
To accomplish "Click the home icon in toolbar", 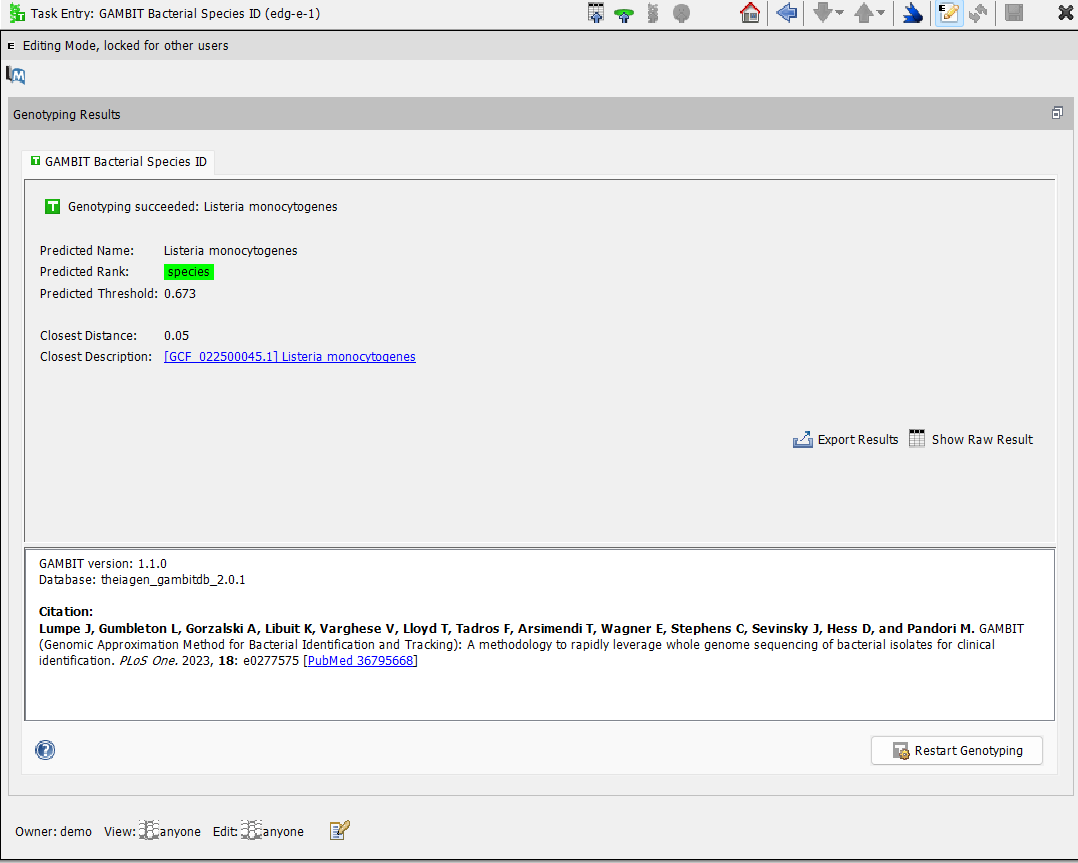I will tap(749, 14).
